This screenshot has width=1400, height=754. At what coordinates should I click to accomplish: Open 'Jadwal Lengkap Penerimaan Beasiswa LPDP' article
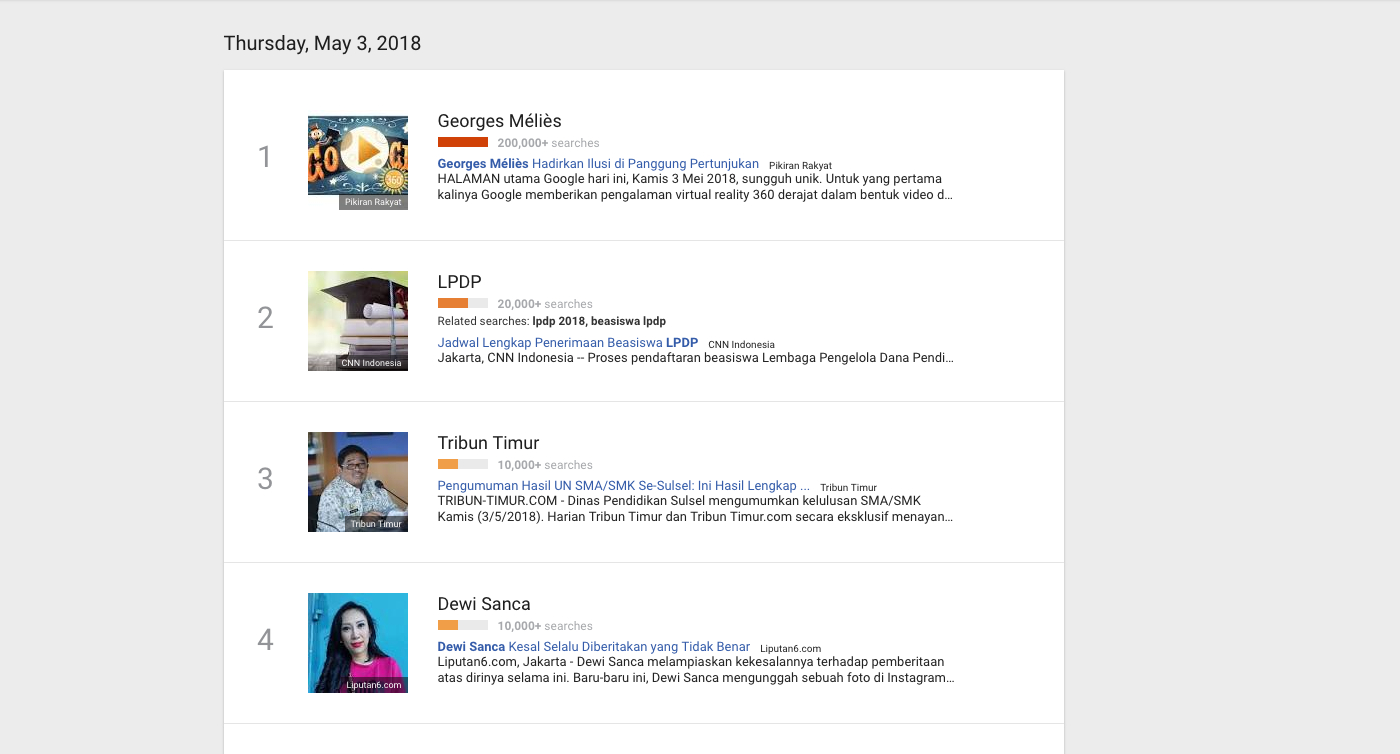click(x=567, y=343)
